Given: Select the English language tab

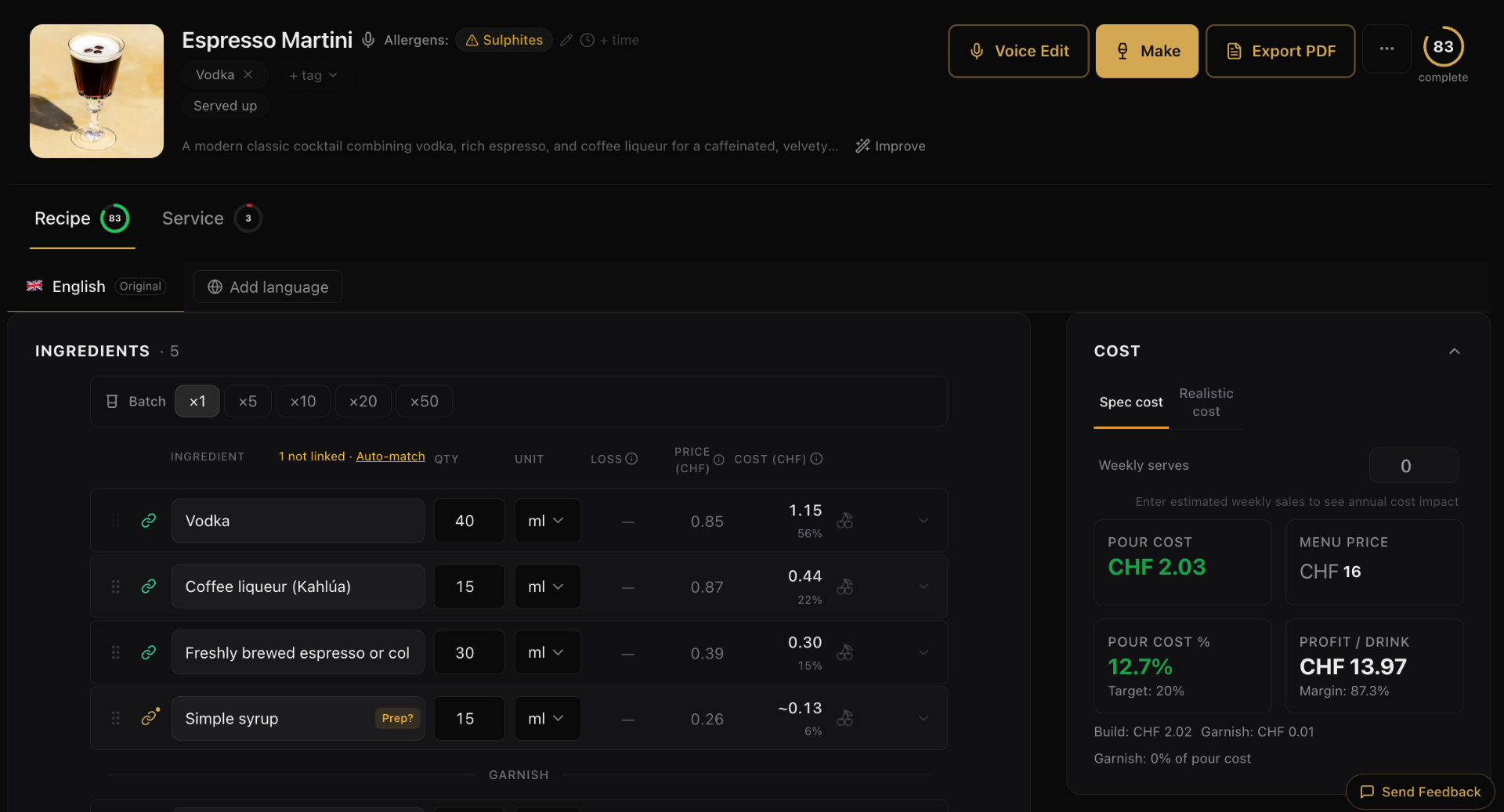Looking at the screenshot, I should [96, 287].
